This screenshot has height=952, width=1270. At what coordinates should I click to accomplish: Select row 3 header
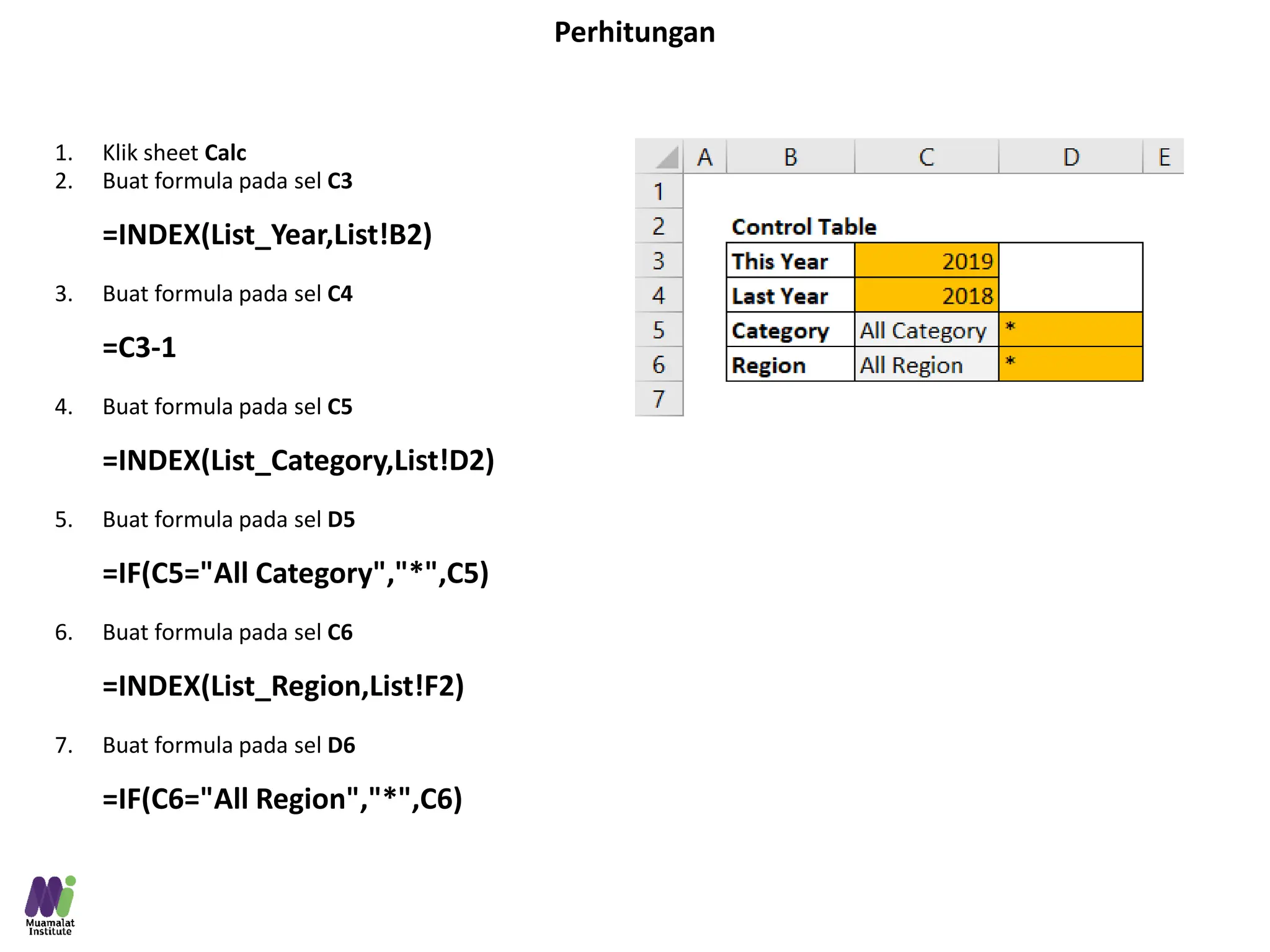pos(659,261)
